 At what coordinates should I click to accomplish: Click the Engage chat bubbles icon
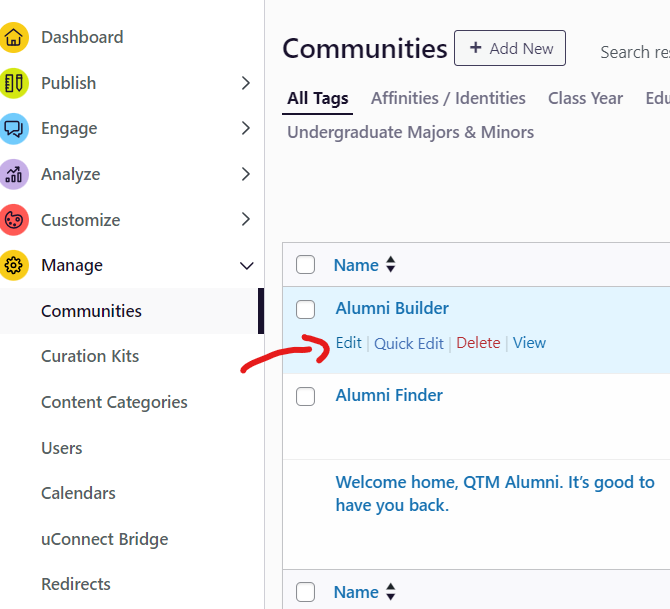[x=13, y=129]
